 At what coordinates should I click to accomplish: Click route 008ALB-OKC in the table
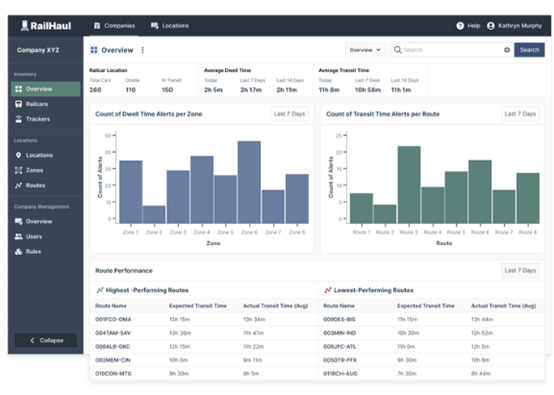[x=113, y=347]
